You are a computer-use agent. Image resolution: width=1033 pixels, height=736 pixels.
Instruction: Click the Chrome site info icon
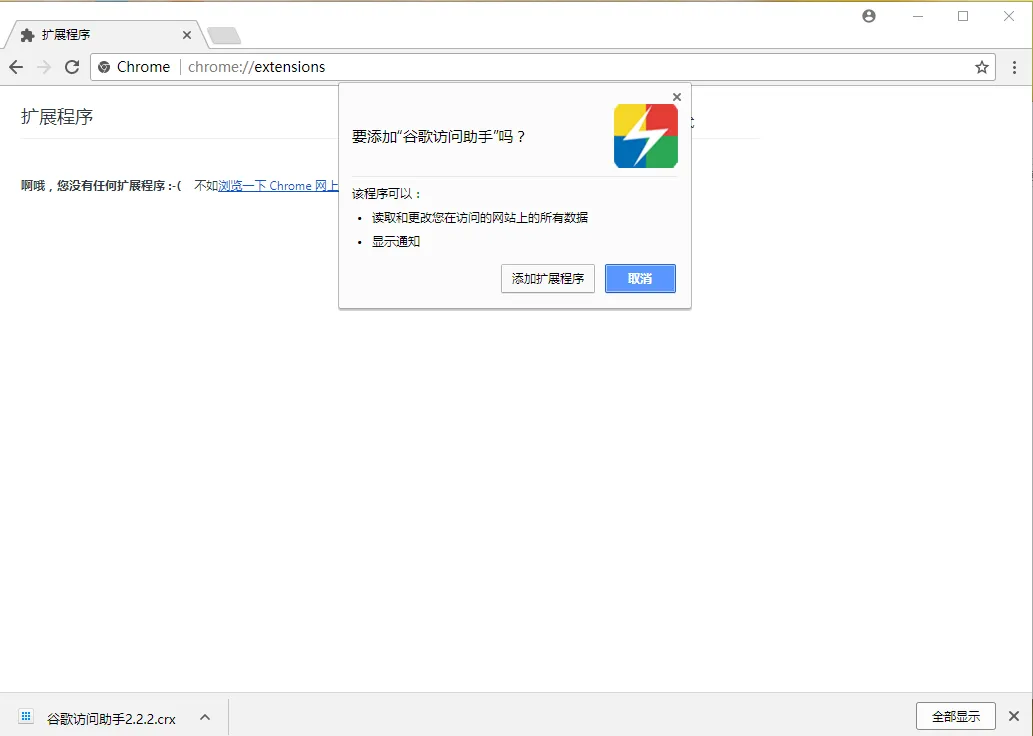104,67
